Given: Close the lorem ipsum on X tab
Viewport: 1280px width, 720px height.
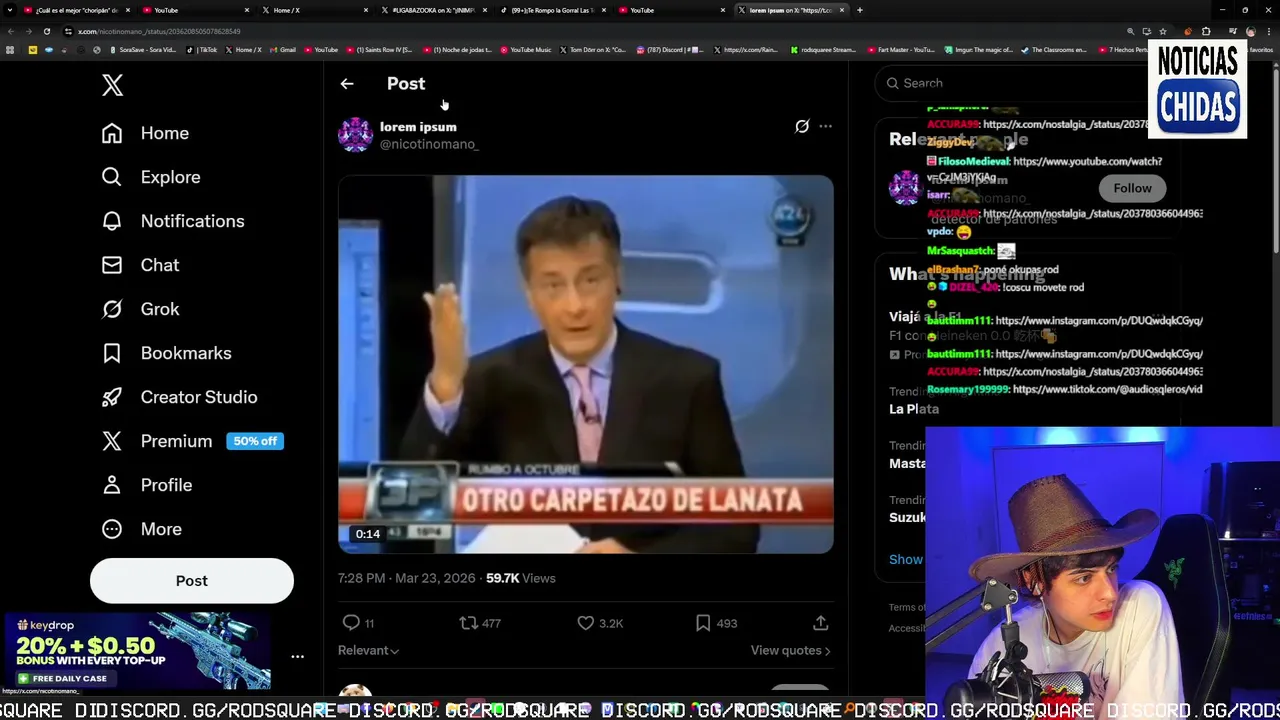Looking at the screenshot, I should [842, 10].
